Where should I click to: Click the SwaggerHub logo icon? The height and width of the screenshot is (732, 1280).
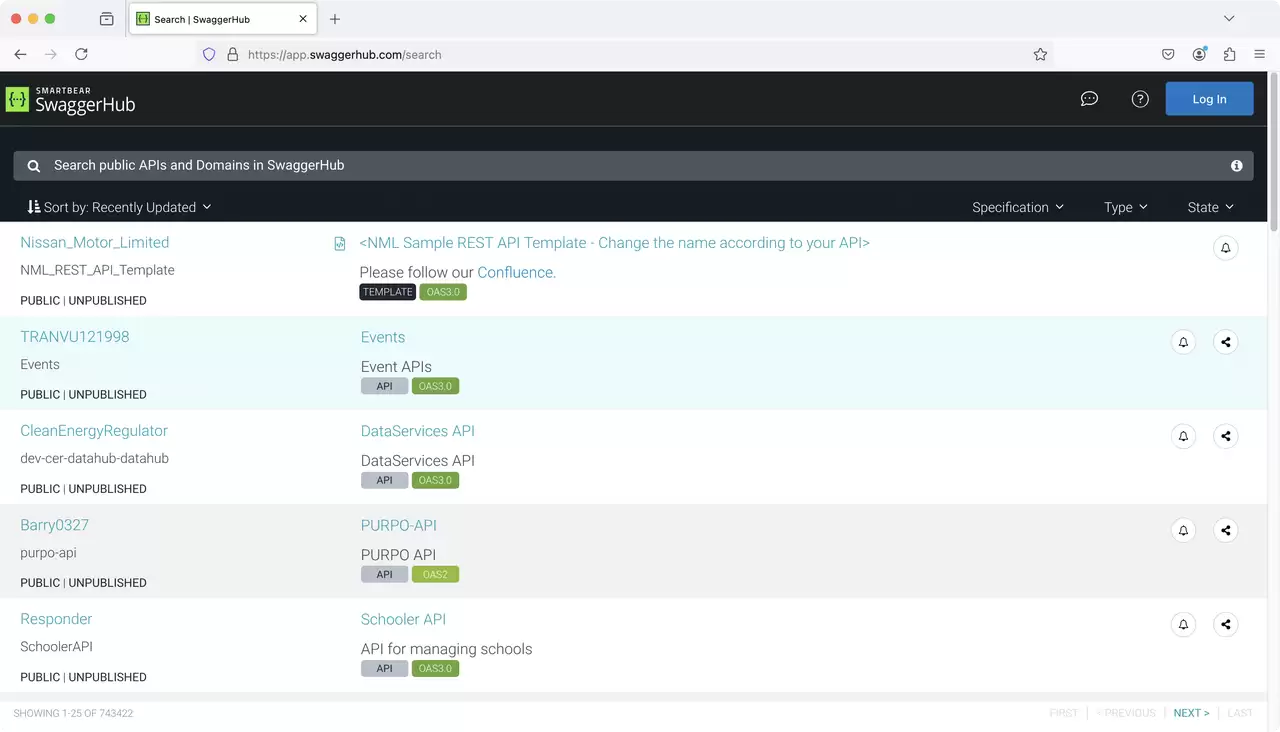coord(17,99)
